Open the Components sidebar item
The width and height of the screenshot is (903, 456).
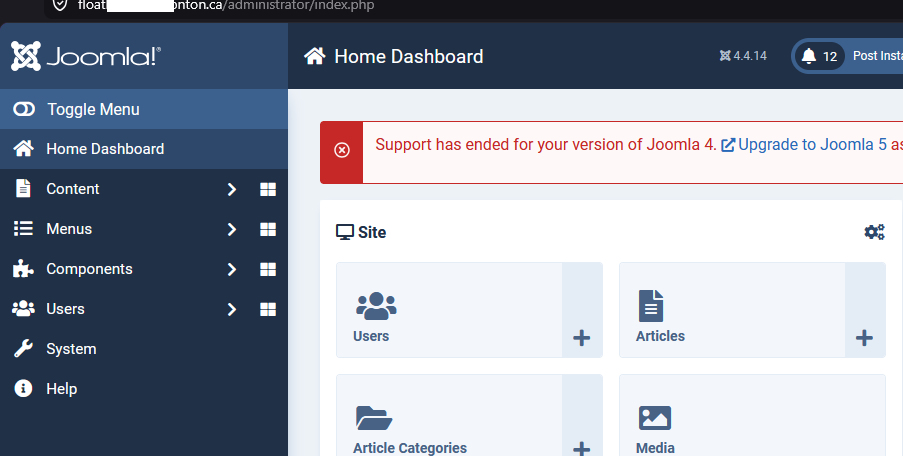[89, 269]
